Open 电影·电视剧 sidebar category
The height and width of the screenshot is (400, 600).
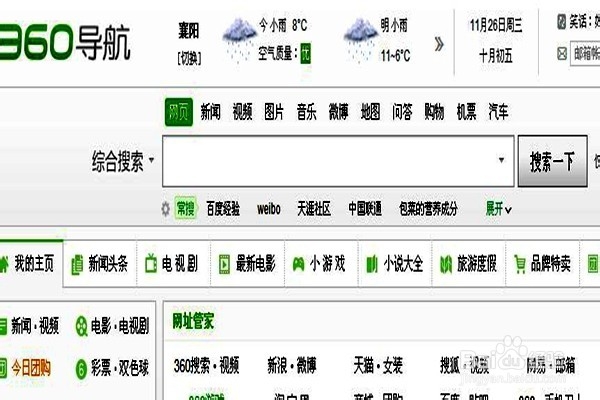tap(120, 326)
